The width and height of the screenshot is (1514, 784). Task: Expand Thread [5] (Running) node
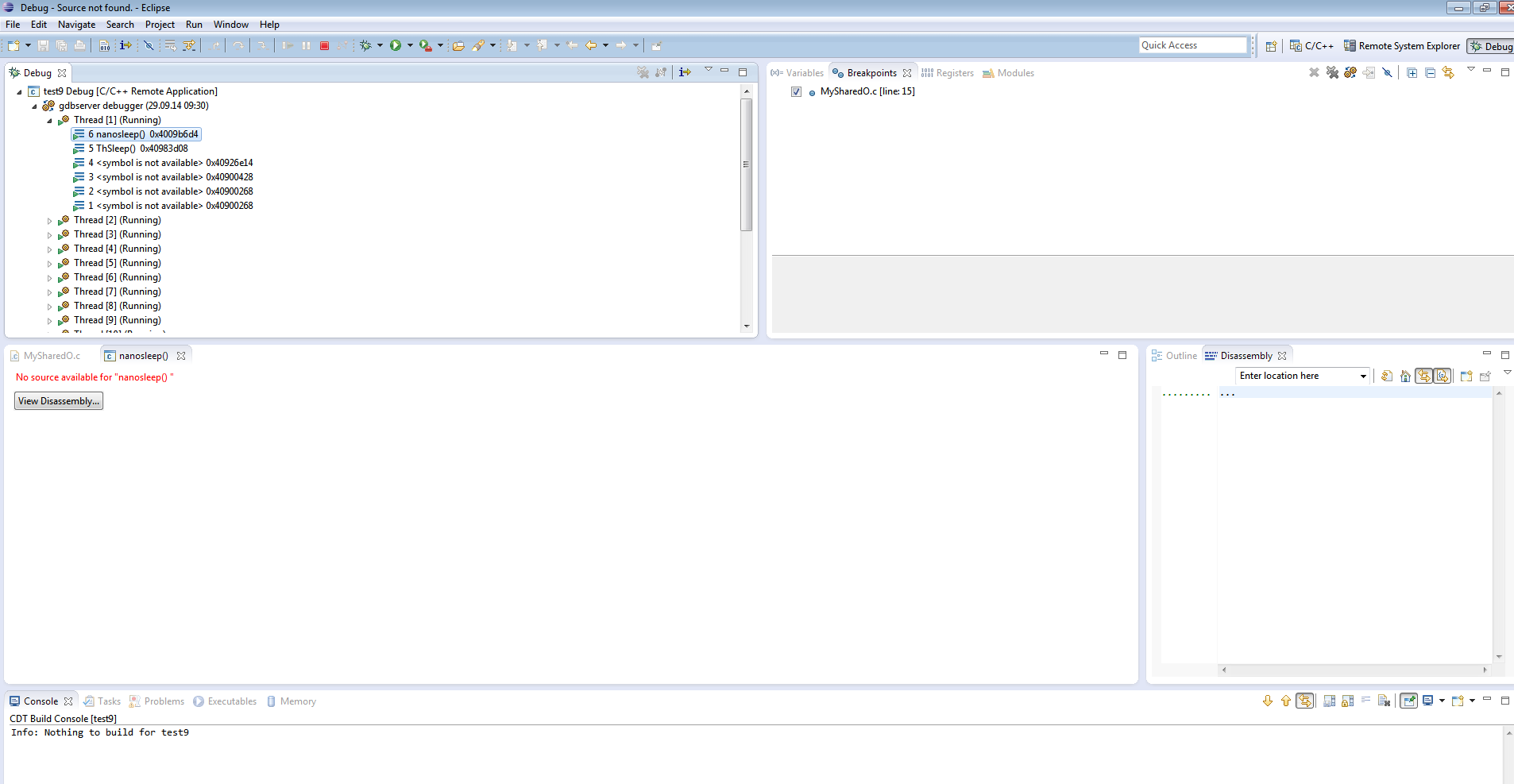tap(49, 264)
